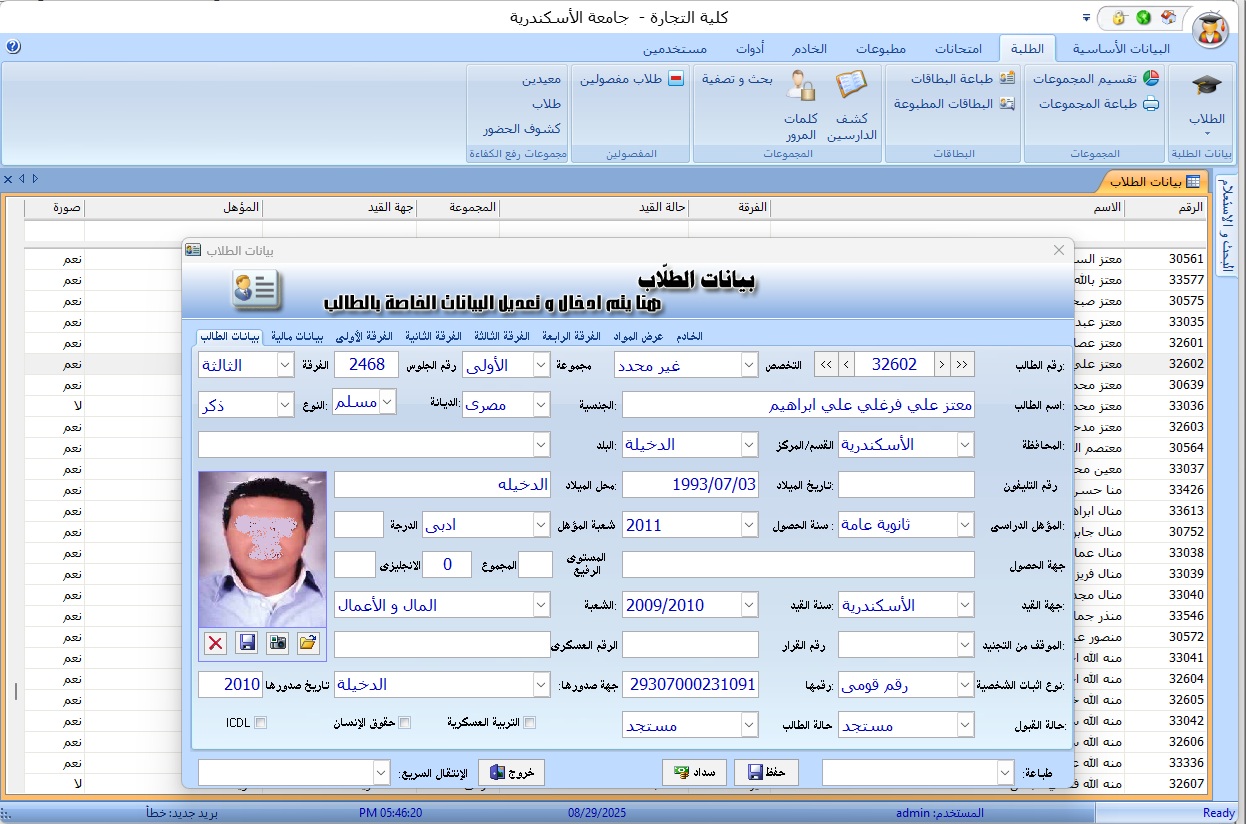Screen dimensions: 1246x824
Task: Click the كشف الدارسين book icon
Action: (851, 85)
